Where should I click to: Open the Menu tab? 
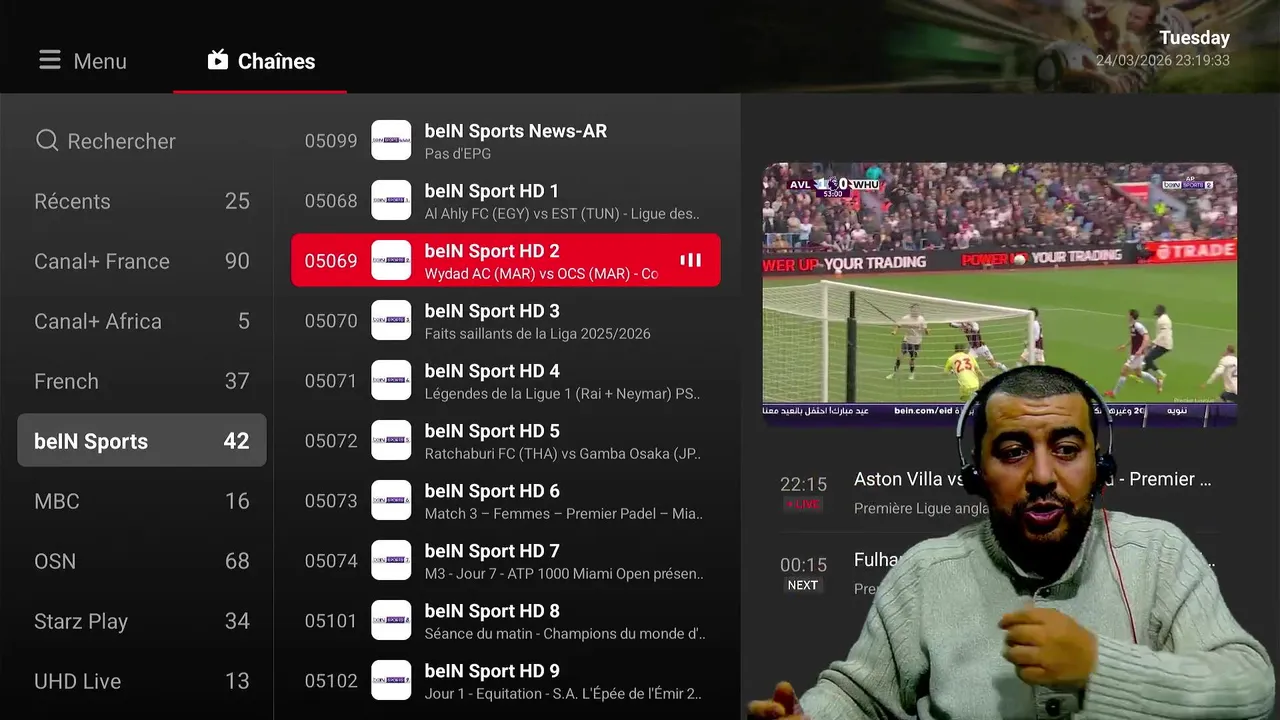[83, 61]
